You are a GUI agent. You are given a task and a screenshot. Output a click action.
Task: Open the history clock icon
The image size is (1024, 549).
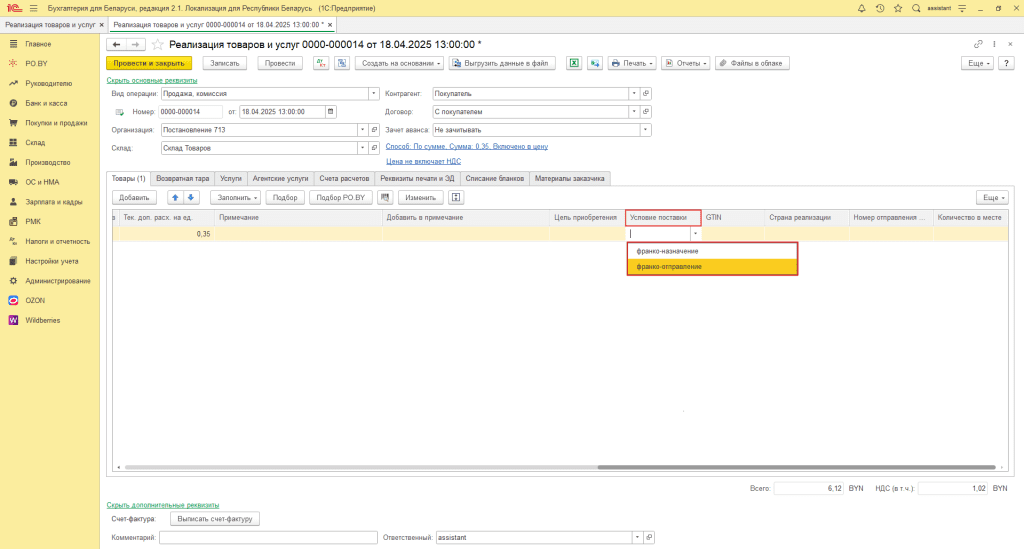[x=880, y=8]
